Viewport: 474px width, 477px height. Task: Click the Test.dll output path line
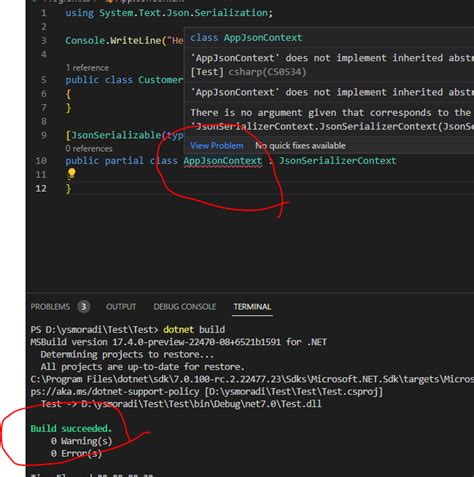click(x=181, y=404)
